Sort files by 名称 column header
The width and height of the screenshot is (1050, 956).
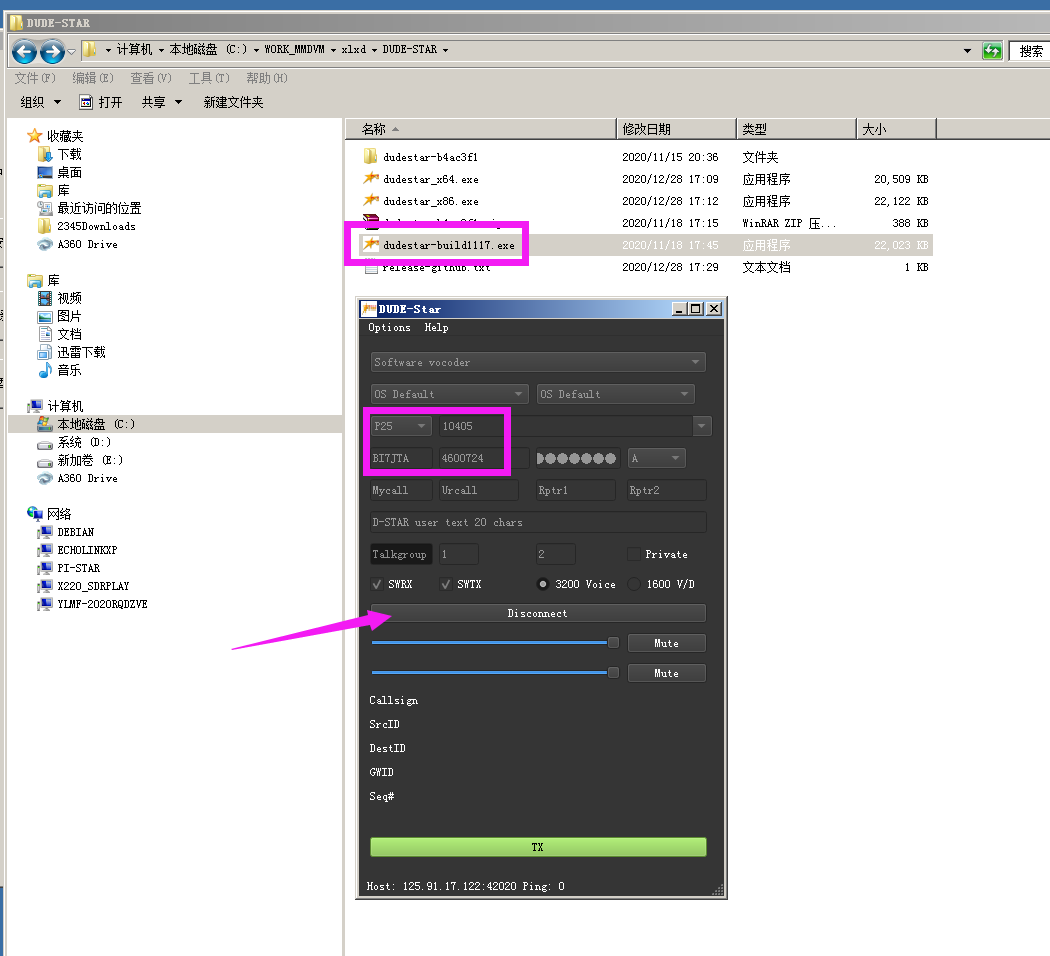(x=481, y=129)
